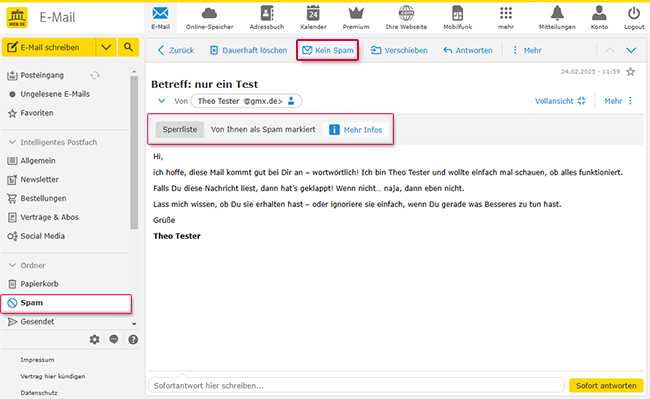Refresh the inbox with the reload icon

point(95,75)
